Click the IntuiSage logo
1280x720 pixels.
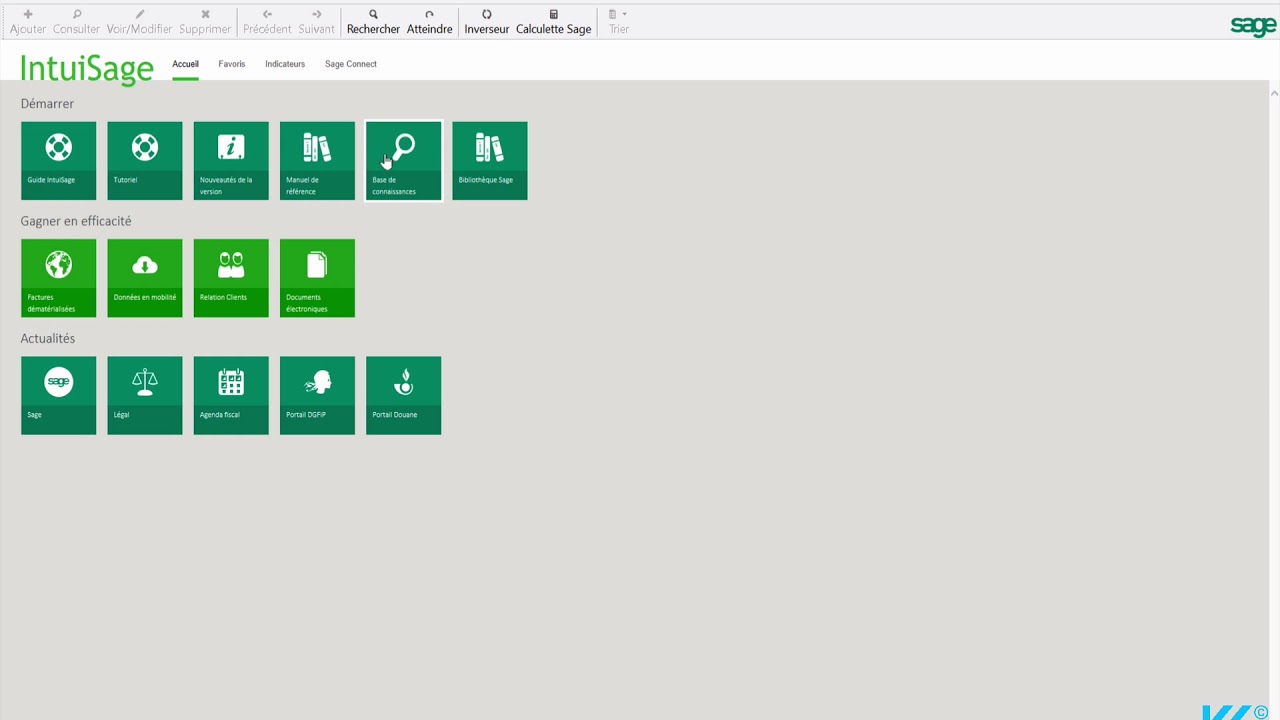click(87, 68)
